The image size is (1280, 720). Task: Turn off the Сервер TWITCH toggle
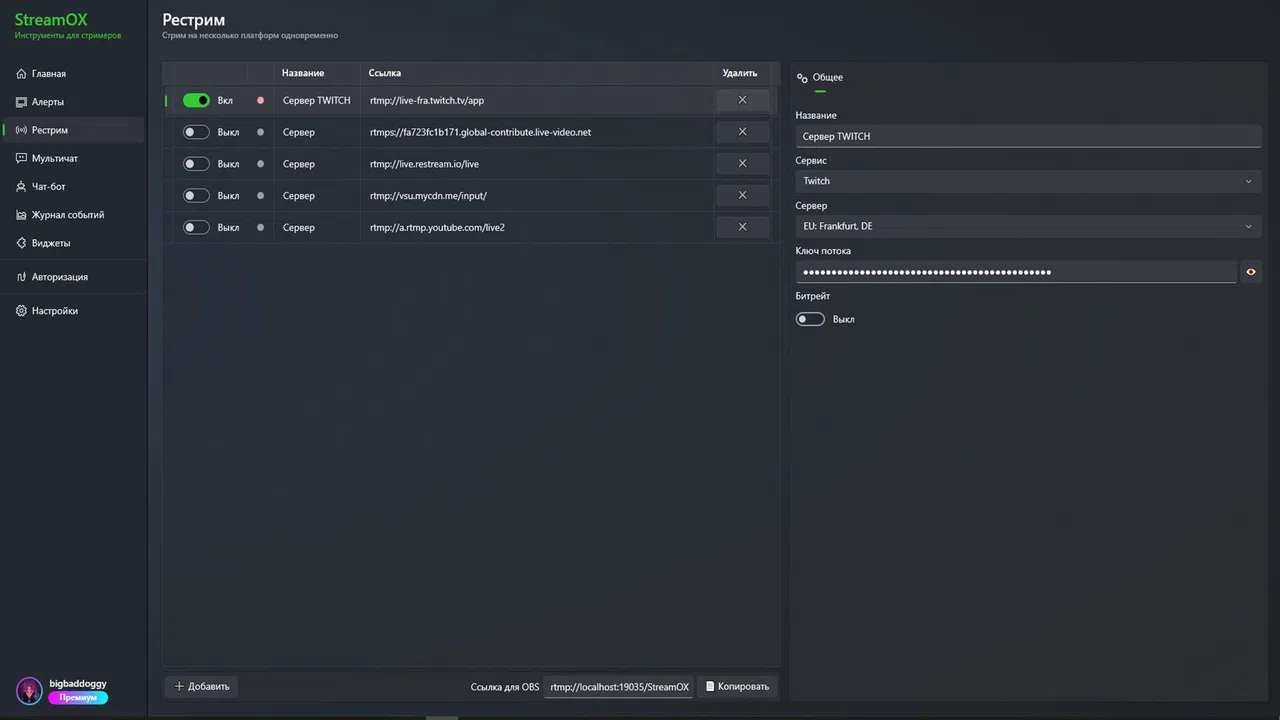pyautogui.click(x=196, y=100)
